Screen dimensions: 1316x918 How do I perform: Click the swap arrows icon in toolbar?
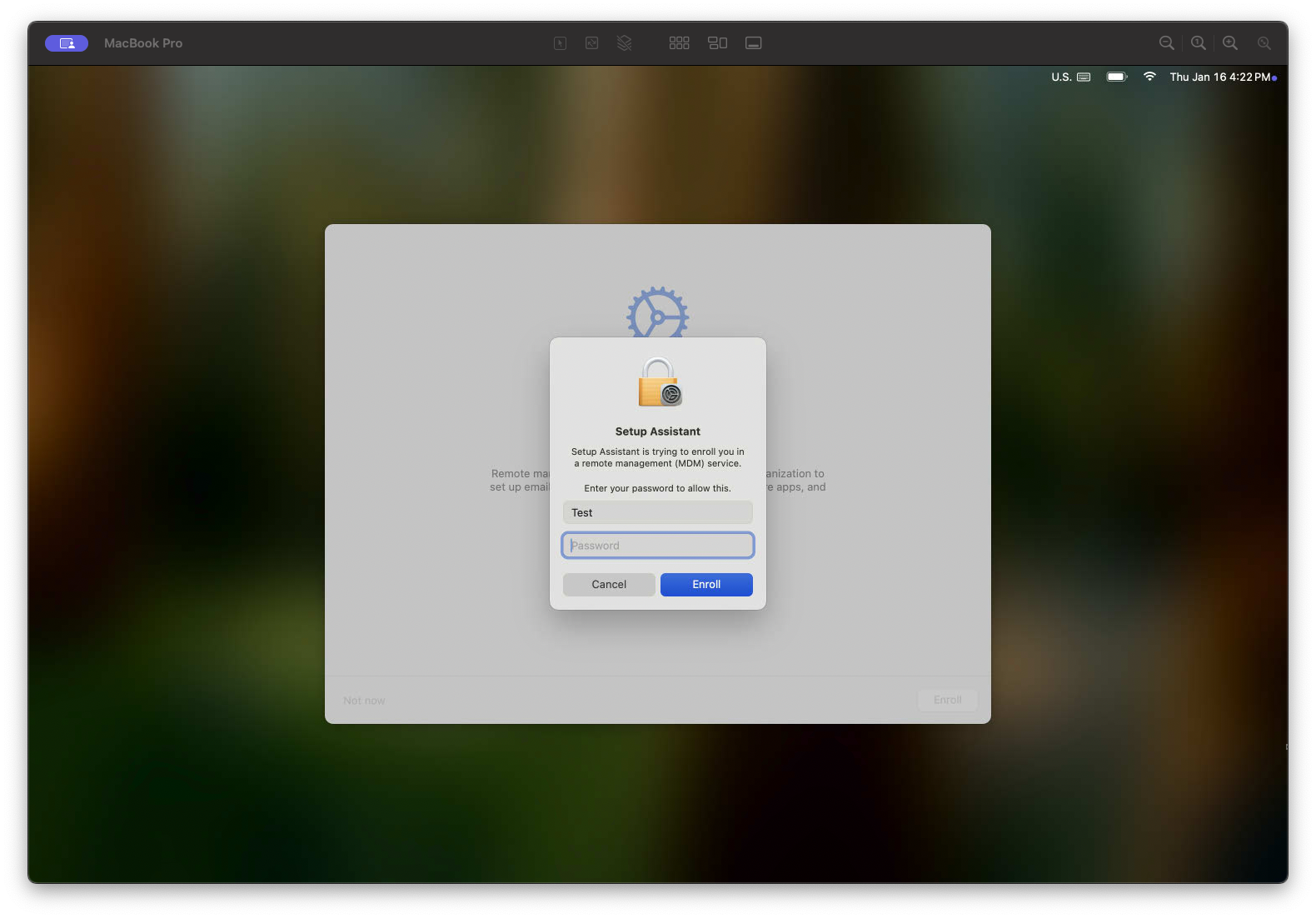(591, 43)
